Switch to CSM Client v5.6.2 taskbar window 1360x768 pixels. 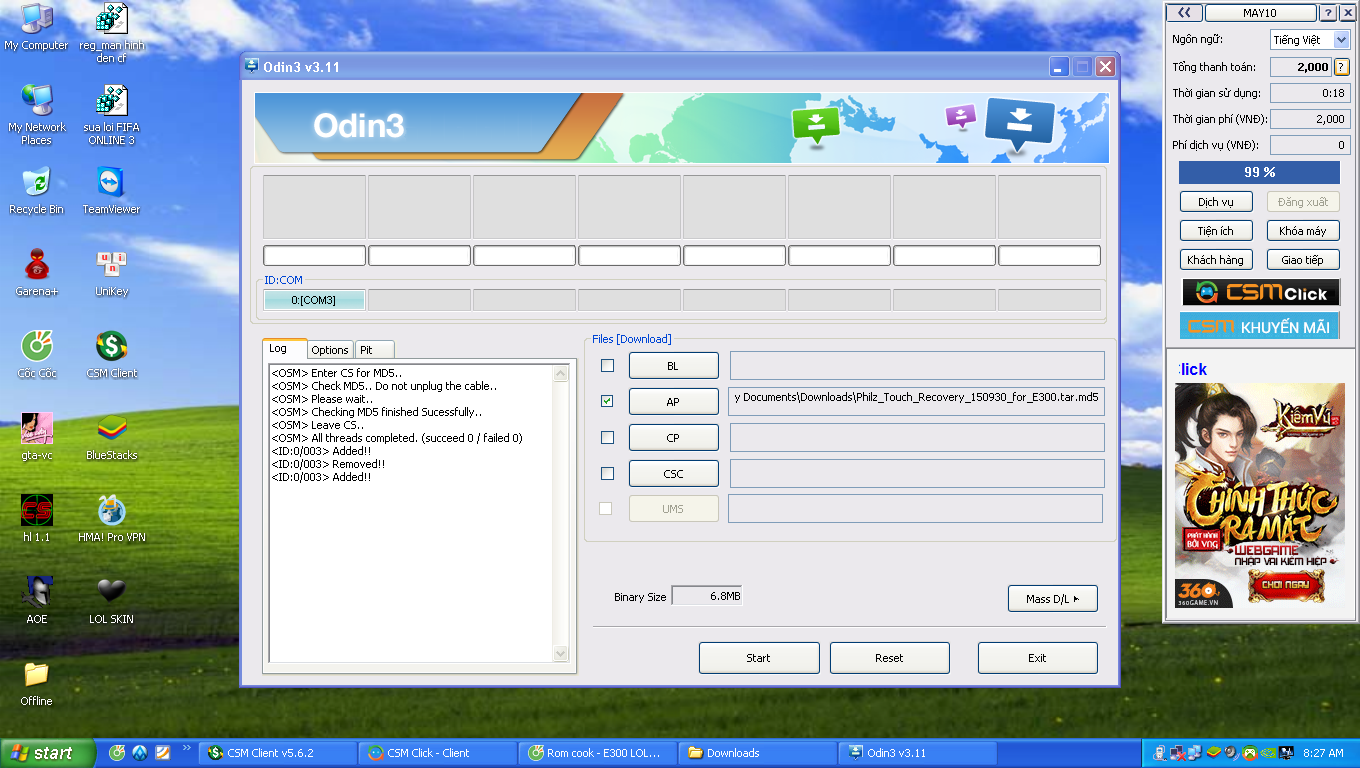click(x=278, y=753)
